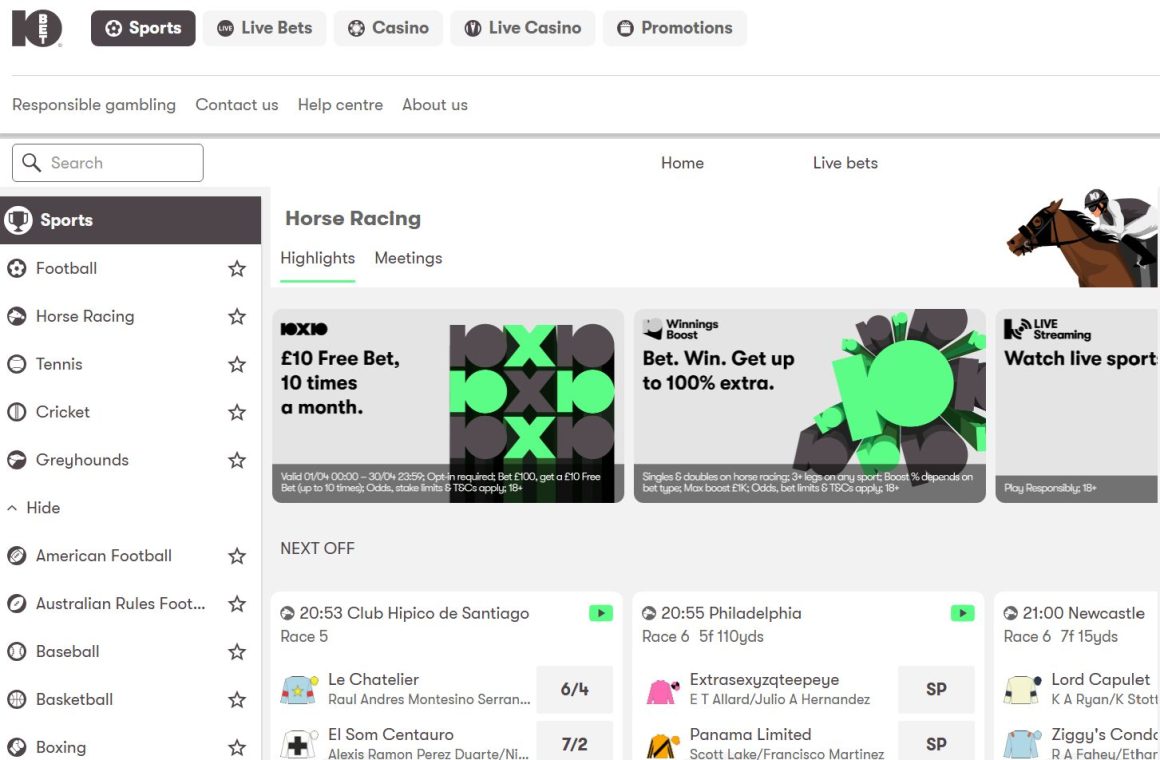Bet on El Som Centauro at 7/2
This screenshot has height=760, width=1160.
pyautogui.click(x=575, y=741)
